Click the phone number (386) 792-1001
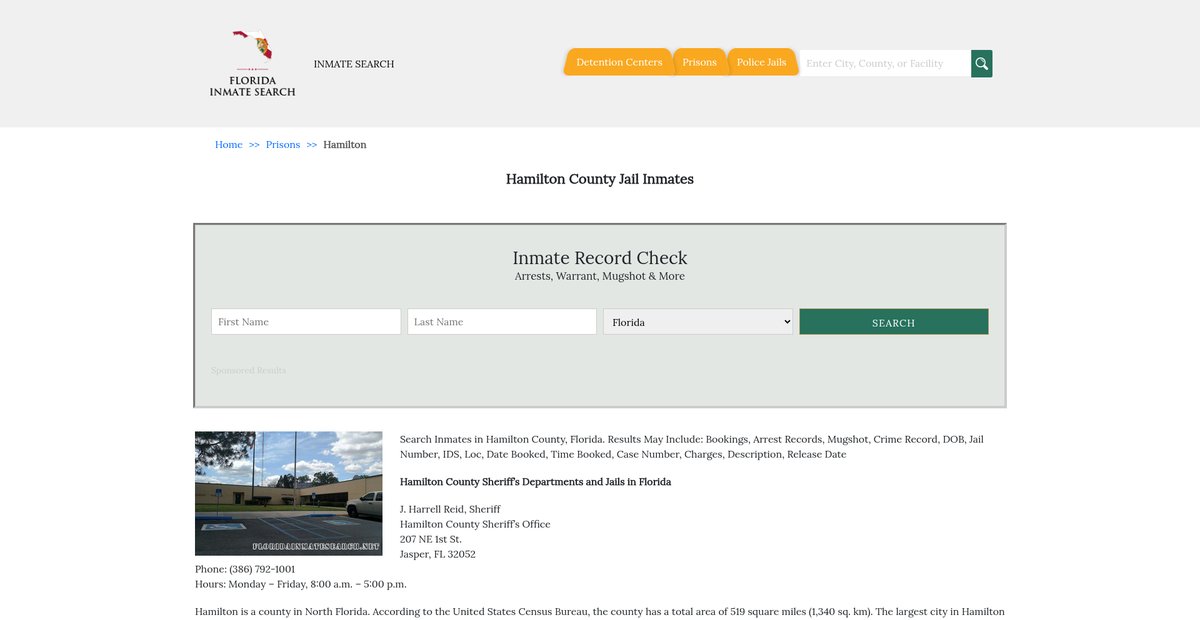Viewport: 1200px width, 620px height. pos(262,569)
